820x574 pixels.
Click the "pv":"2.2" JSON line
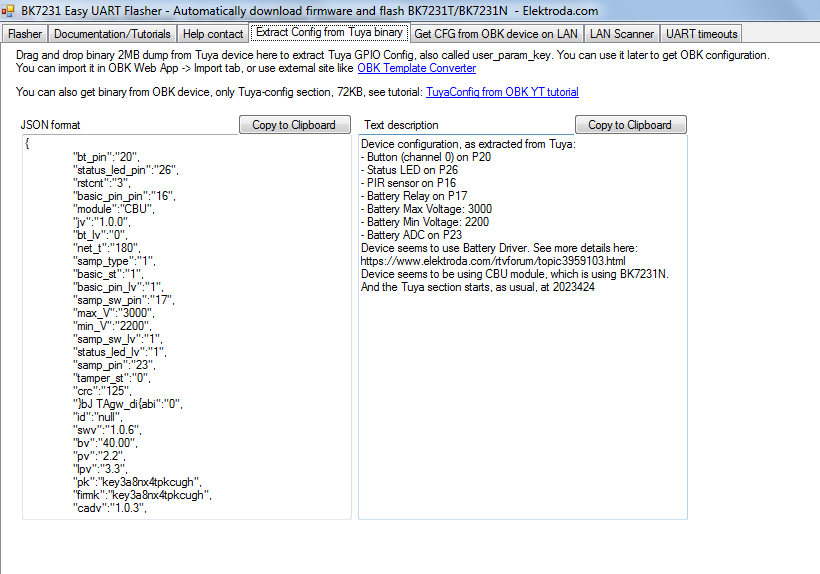pyautogui.click(x=99, y=456)
